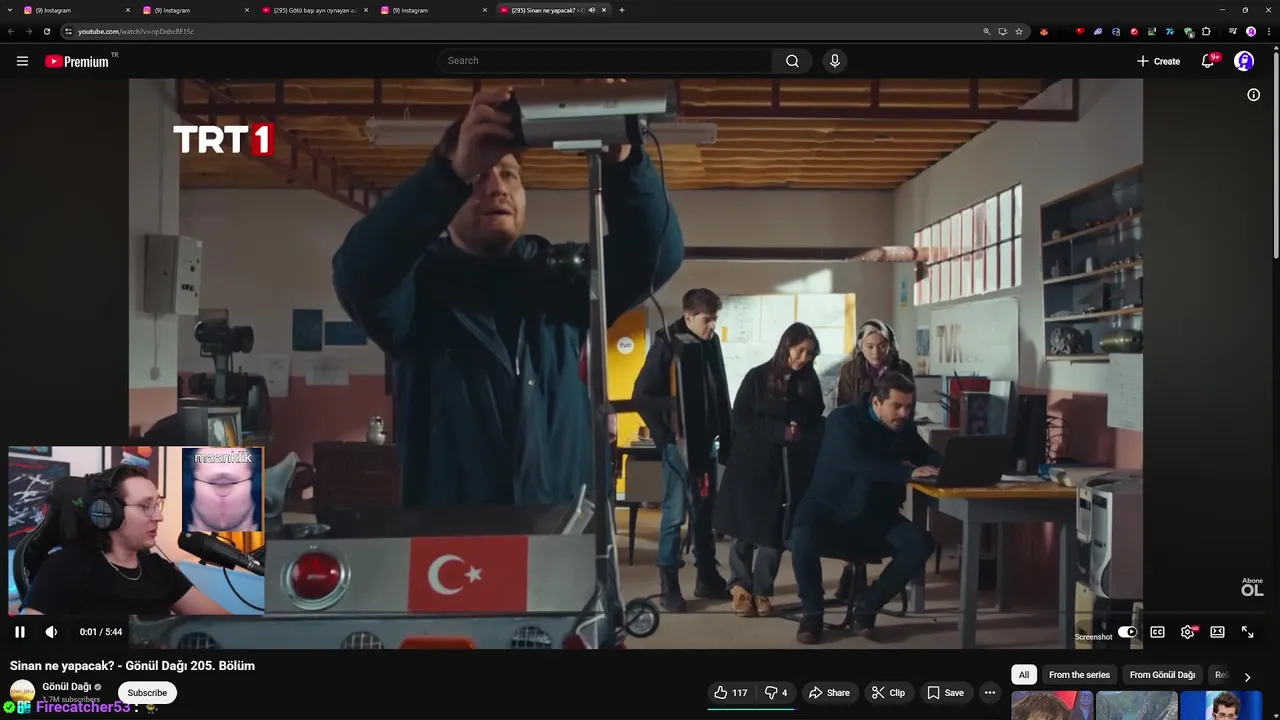Viewport: 1280px width, 720px height.
Task: Click the 0:01 / 5:44 time display
Action: pyautogui.click(x=101, y=632)
